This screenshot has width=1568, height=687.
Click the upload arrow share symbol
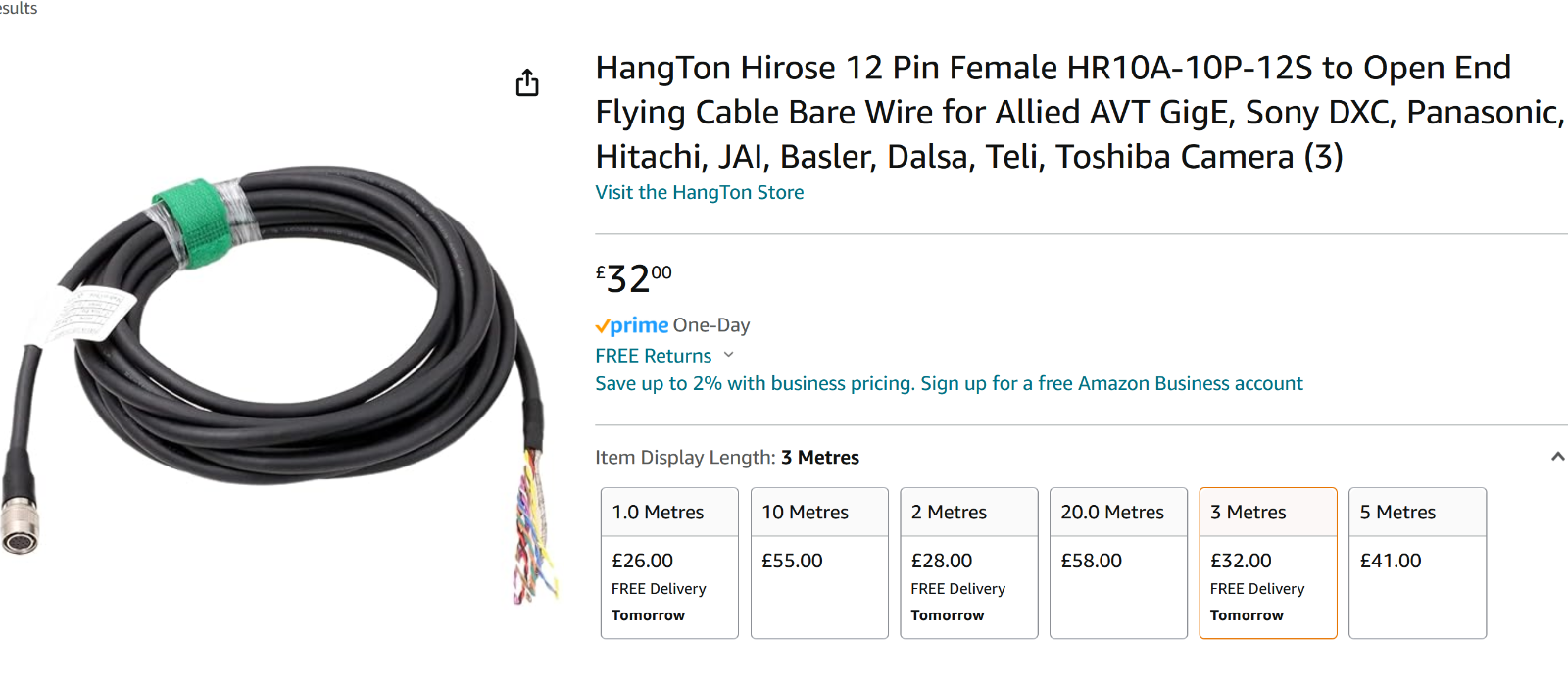click(527, 83)
